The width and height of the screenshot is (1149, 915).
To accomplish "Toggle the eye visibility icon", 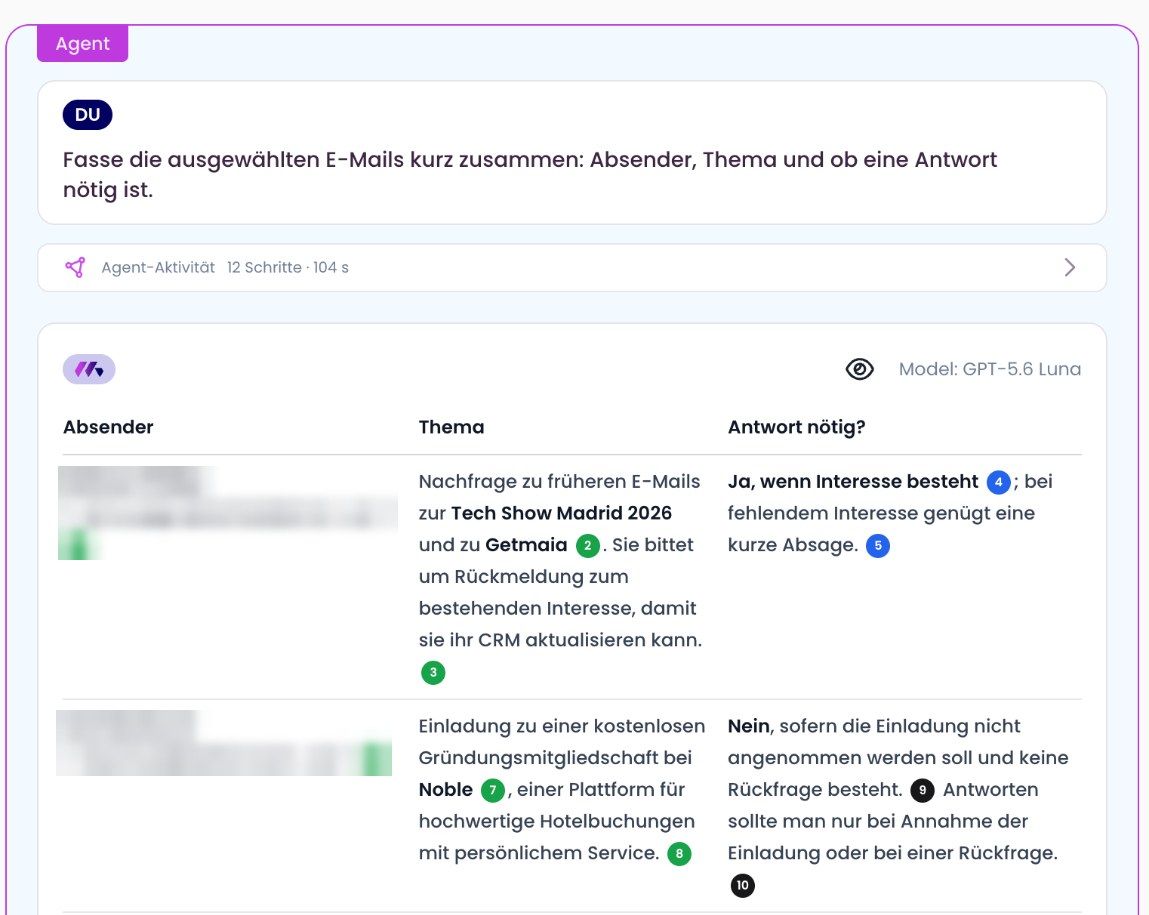I will [859, 369].
